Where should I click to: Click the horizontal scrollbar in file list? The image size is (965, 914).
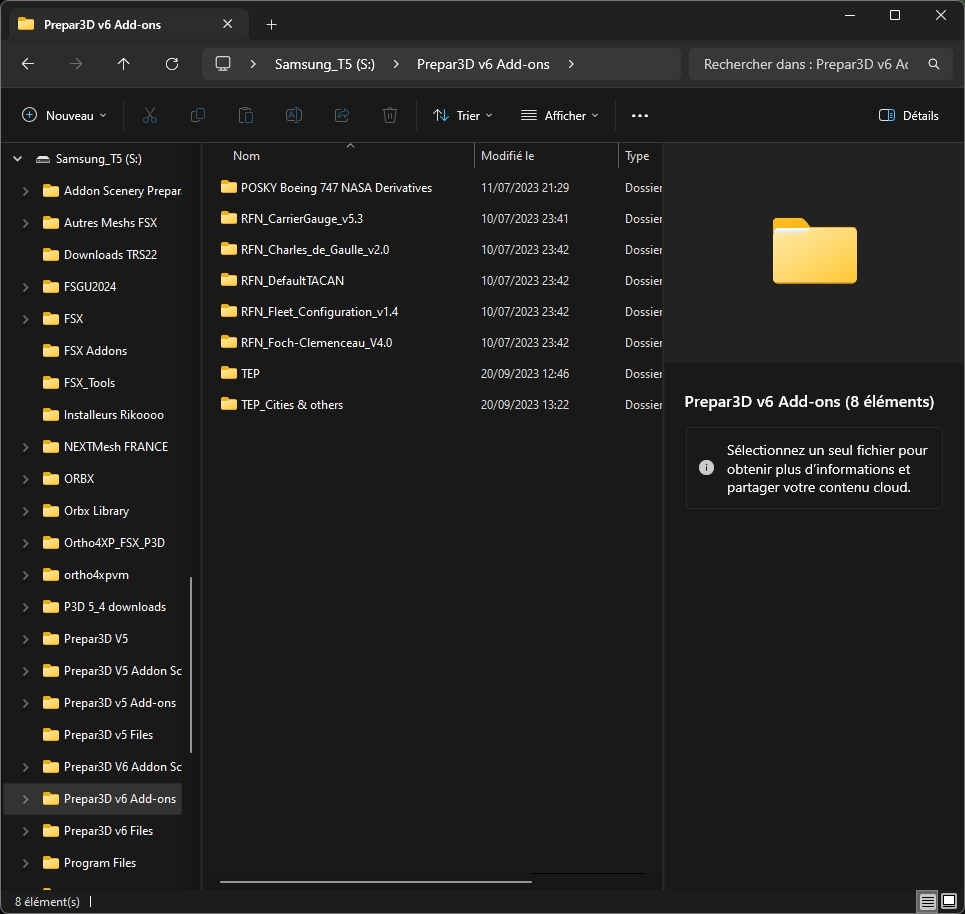point(375,881)
